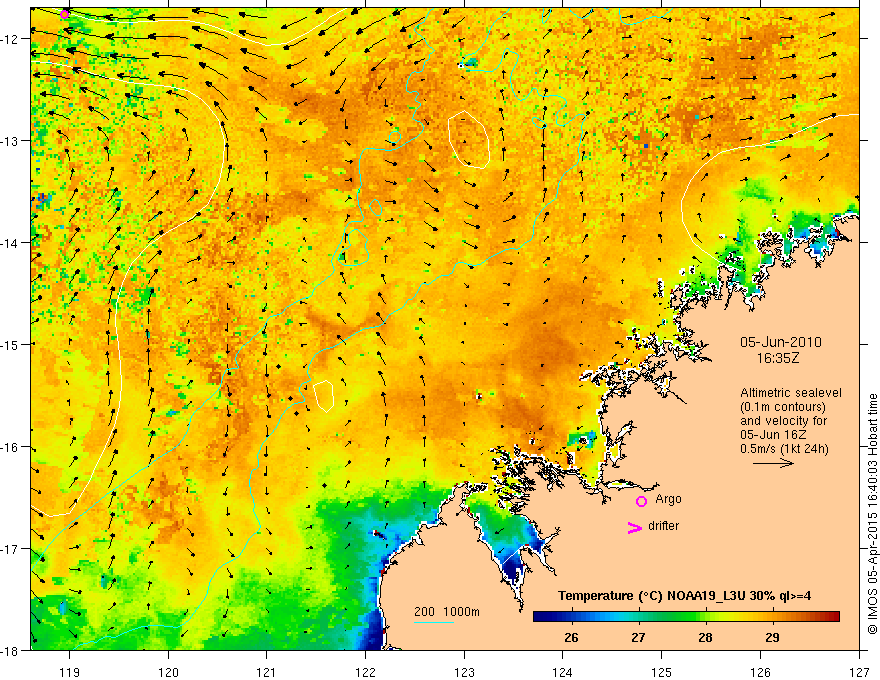Click the latitude axis label '-14'
The width and height of the screenshot is (880, 680).
10,243
